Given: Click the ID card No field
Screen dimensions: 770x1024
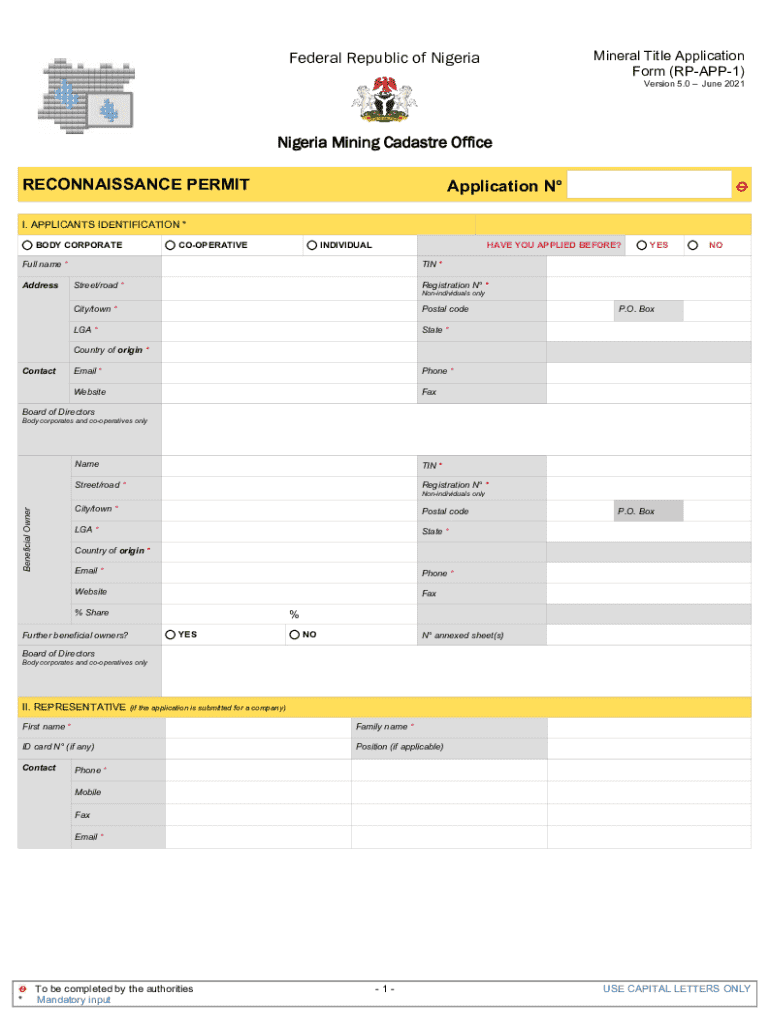Looking at the screenshot, I should pos(257,748).
